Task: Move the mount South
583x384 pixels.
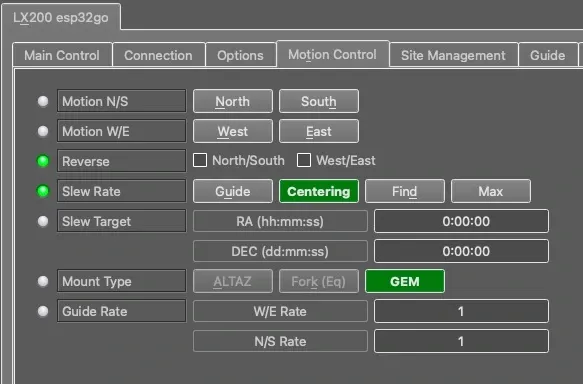Action: (x=319, y=101)
